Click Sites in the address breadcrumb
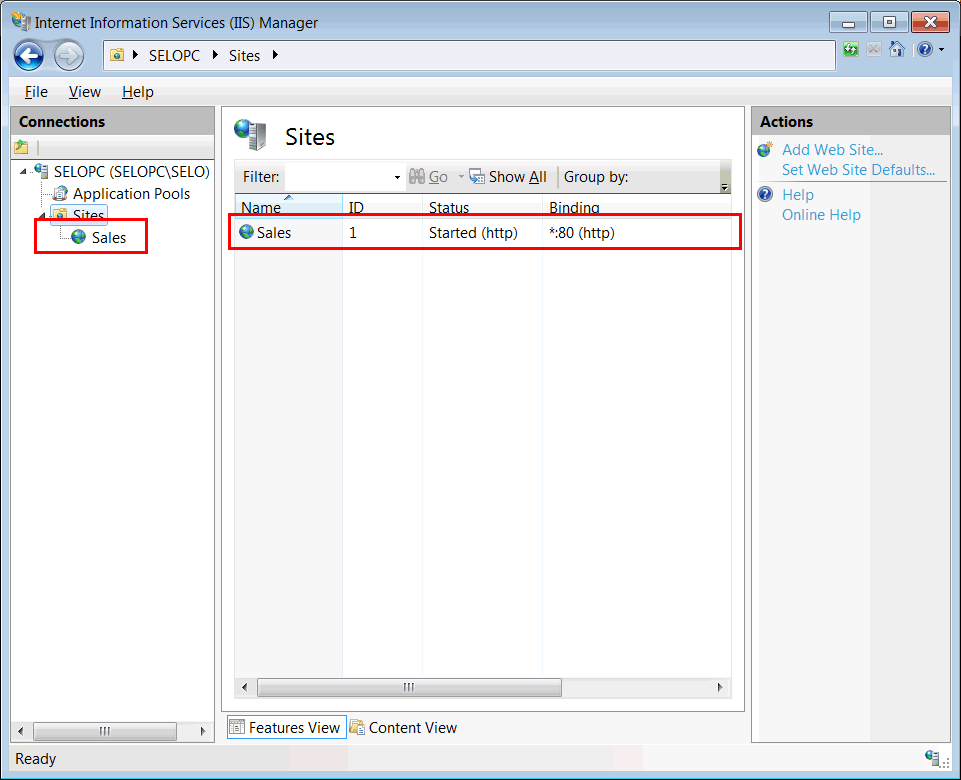961x780 pixels. pyautogui.click(x=245, y=55)
